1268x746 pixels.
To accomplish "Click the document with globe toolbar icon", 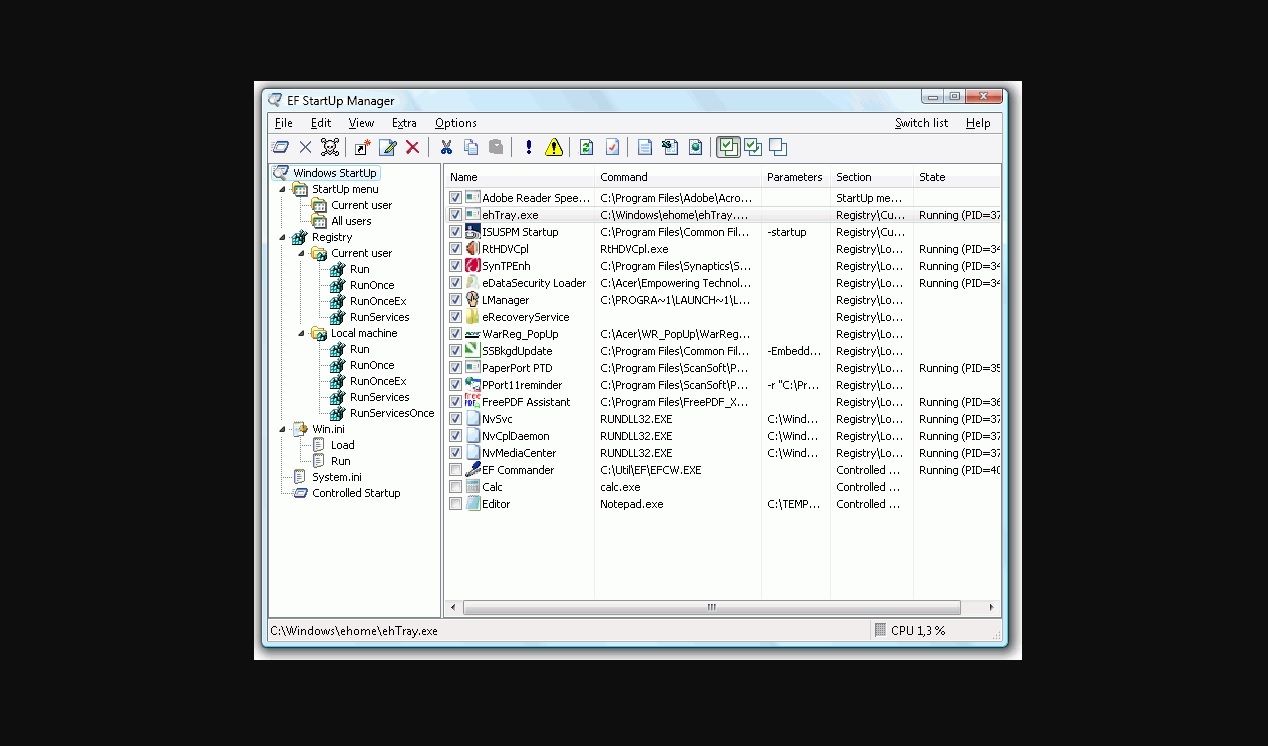I will pyautogui.click(x=695, y=148).
